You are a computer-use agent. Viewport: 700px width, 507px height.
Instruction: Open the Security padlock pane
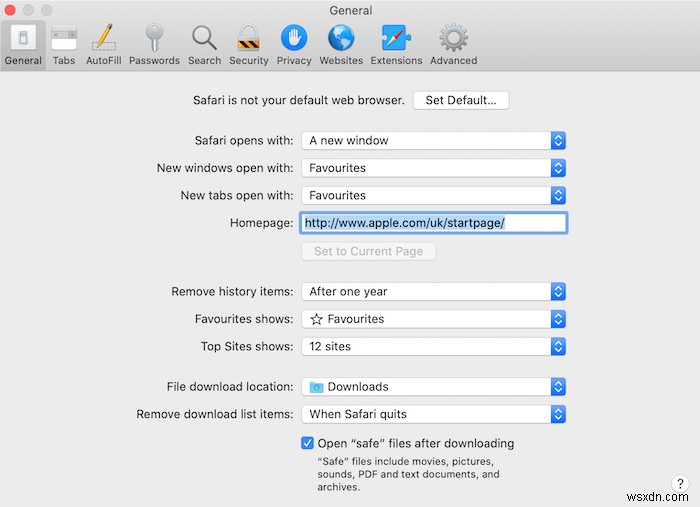pos(249,45)
